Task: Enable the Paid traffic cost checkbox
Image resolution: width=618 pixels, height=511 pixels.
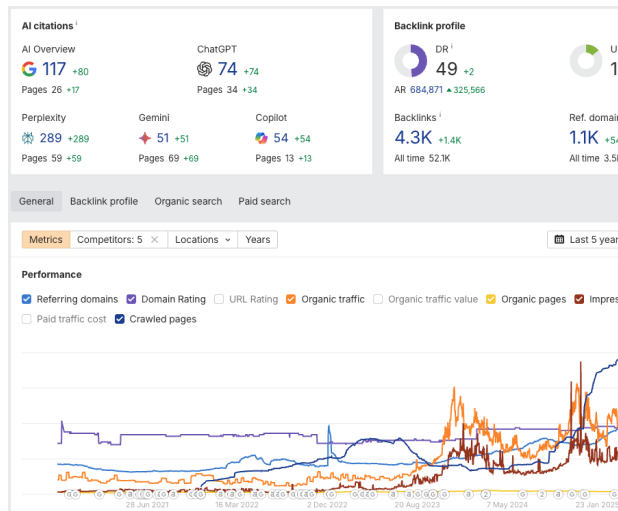Action: coord(26,319)
